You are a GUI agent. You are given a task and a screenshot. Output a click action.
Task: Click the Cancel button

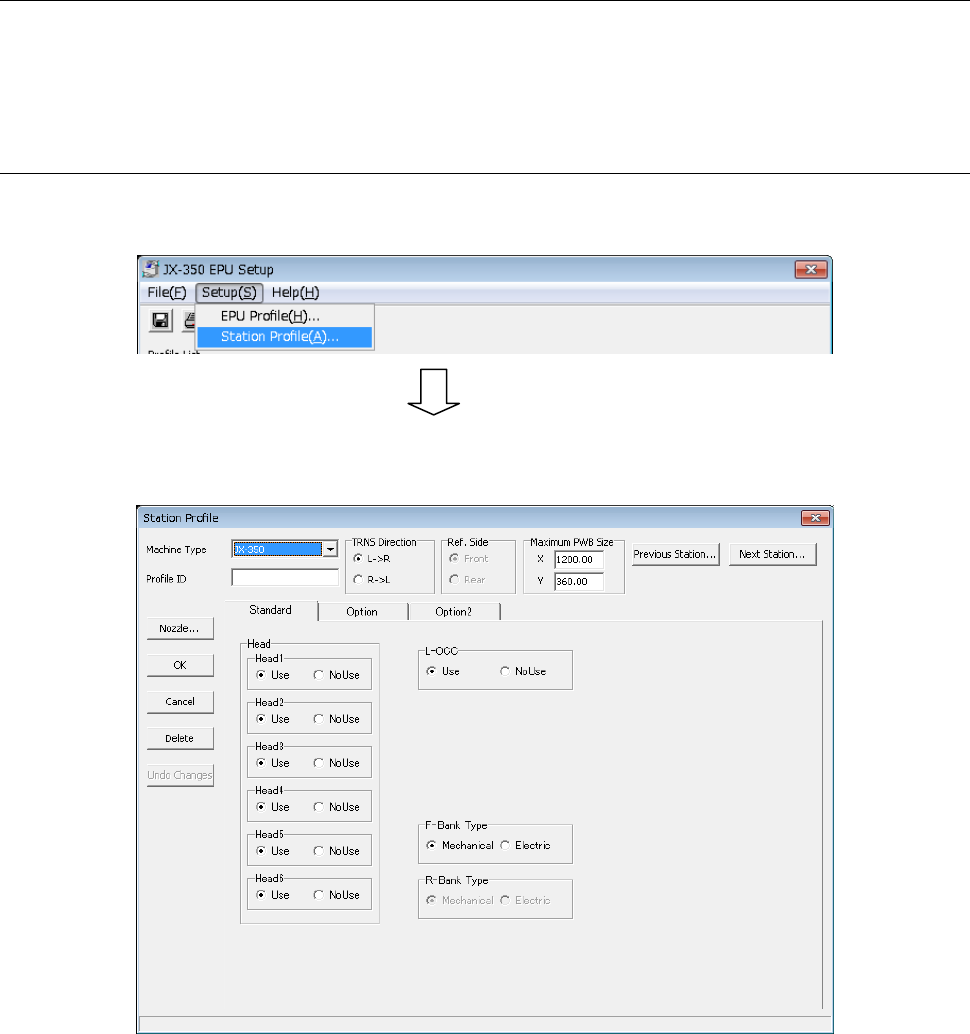coord(179,702)
